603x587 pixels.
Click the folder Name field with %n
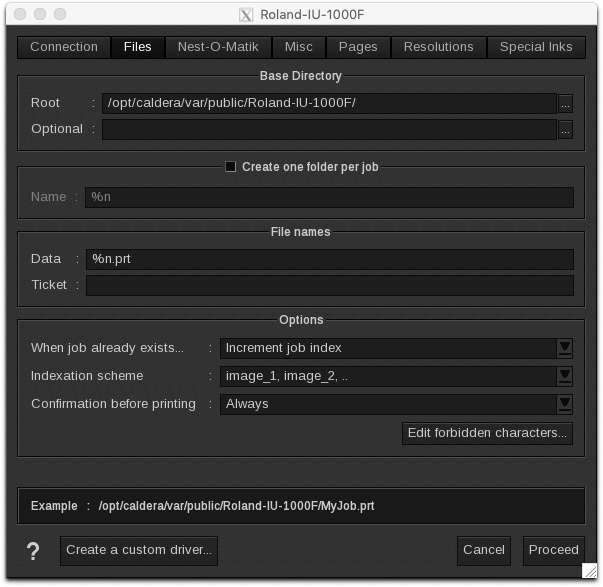(329, 197)
